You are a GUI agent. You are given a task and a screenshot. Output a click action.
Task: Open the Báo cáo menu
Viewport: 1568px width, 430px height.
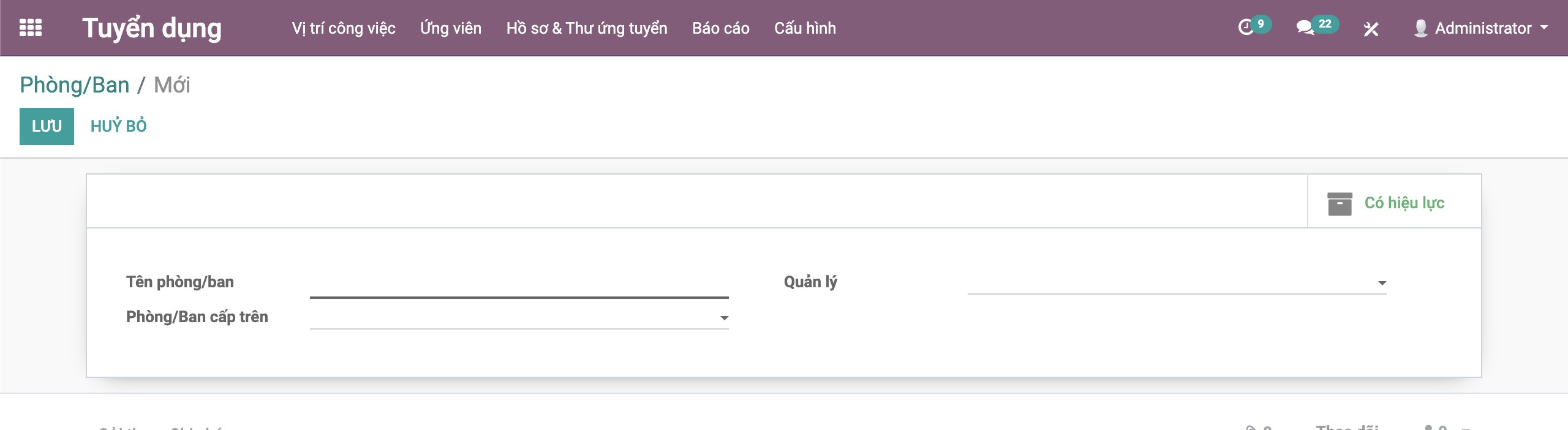721,28
